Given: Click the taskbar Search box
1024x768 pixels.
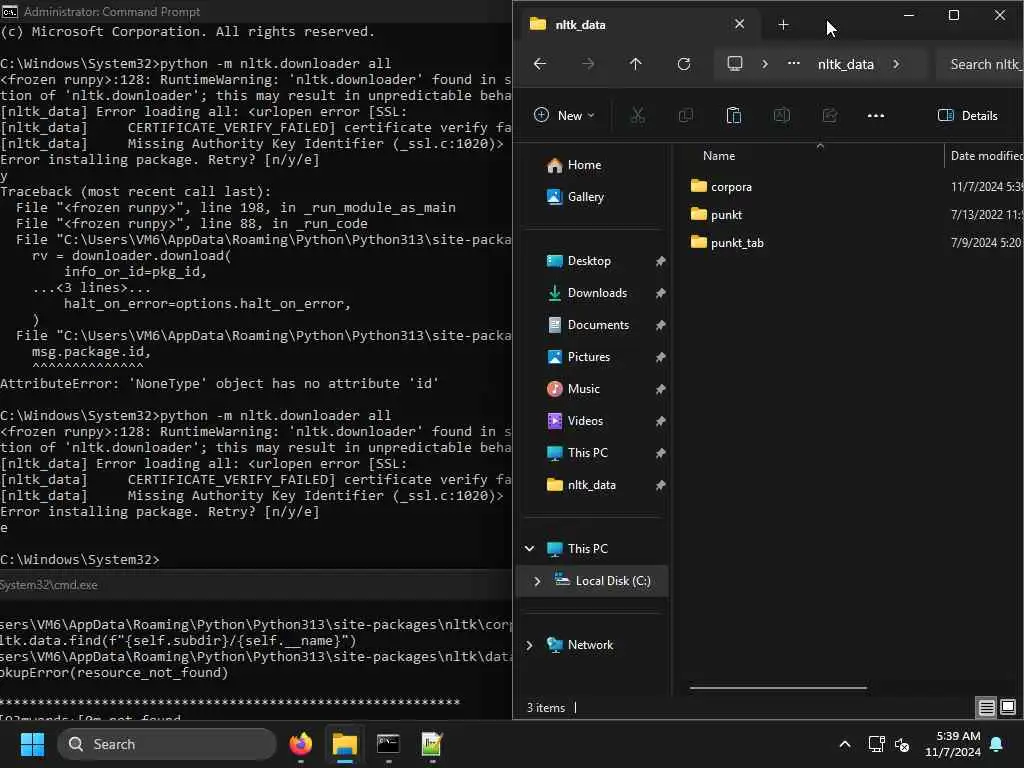Looking at the screenshot, I should pyautogui.click(x=167, y=744).
